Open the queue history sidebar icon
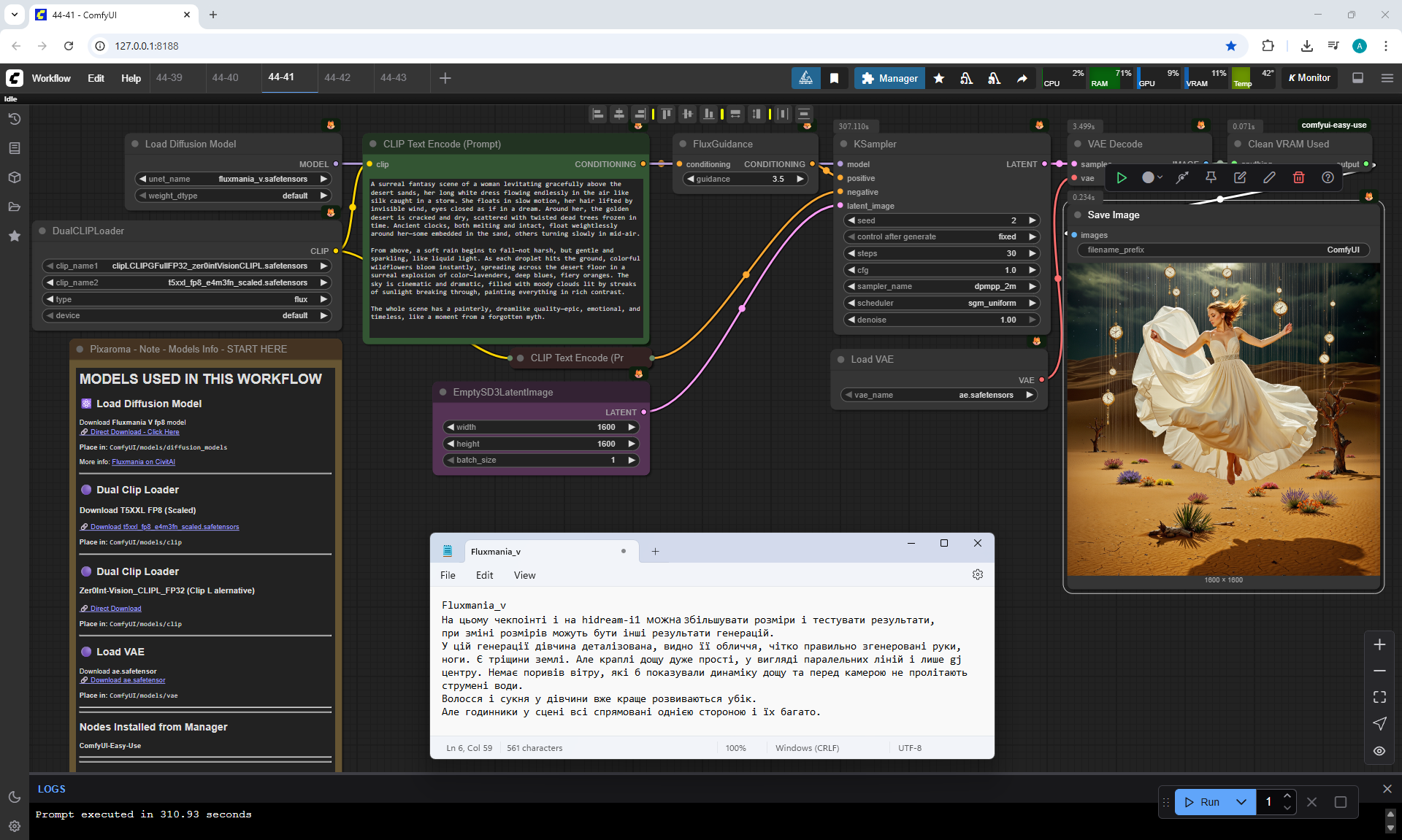 tap(14, 119)
